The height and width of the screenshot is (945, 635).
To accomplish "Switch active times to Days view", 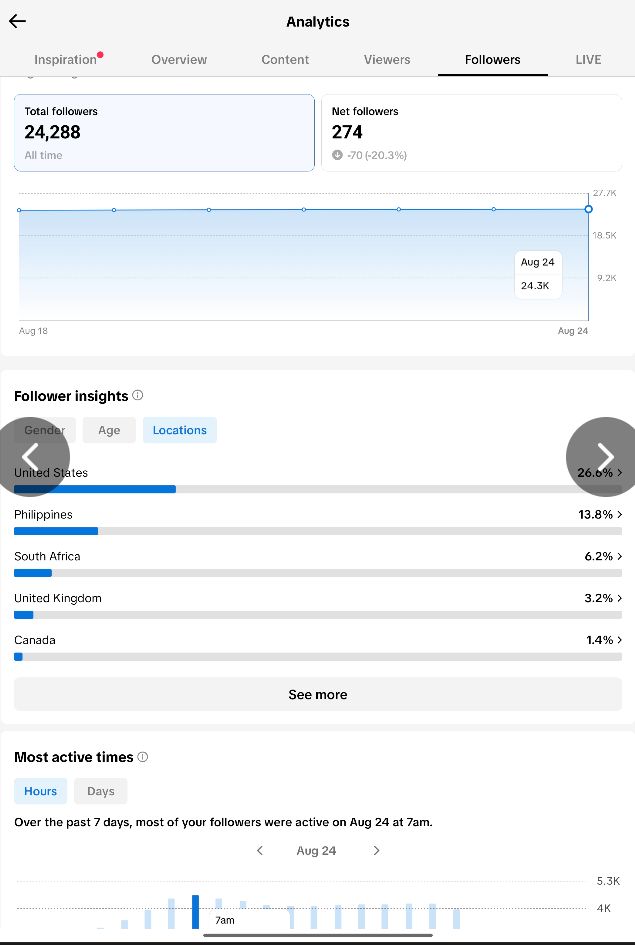I will (101, 791).
